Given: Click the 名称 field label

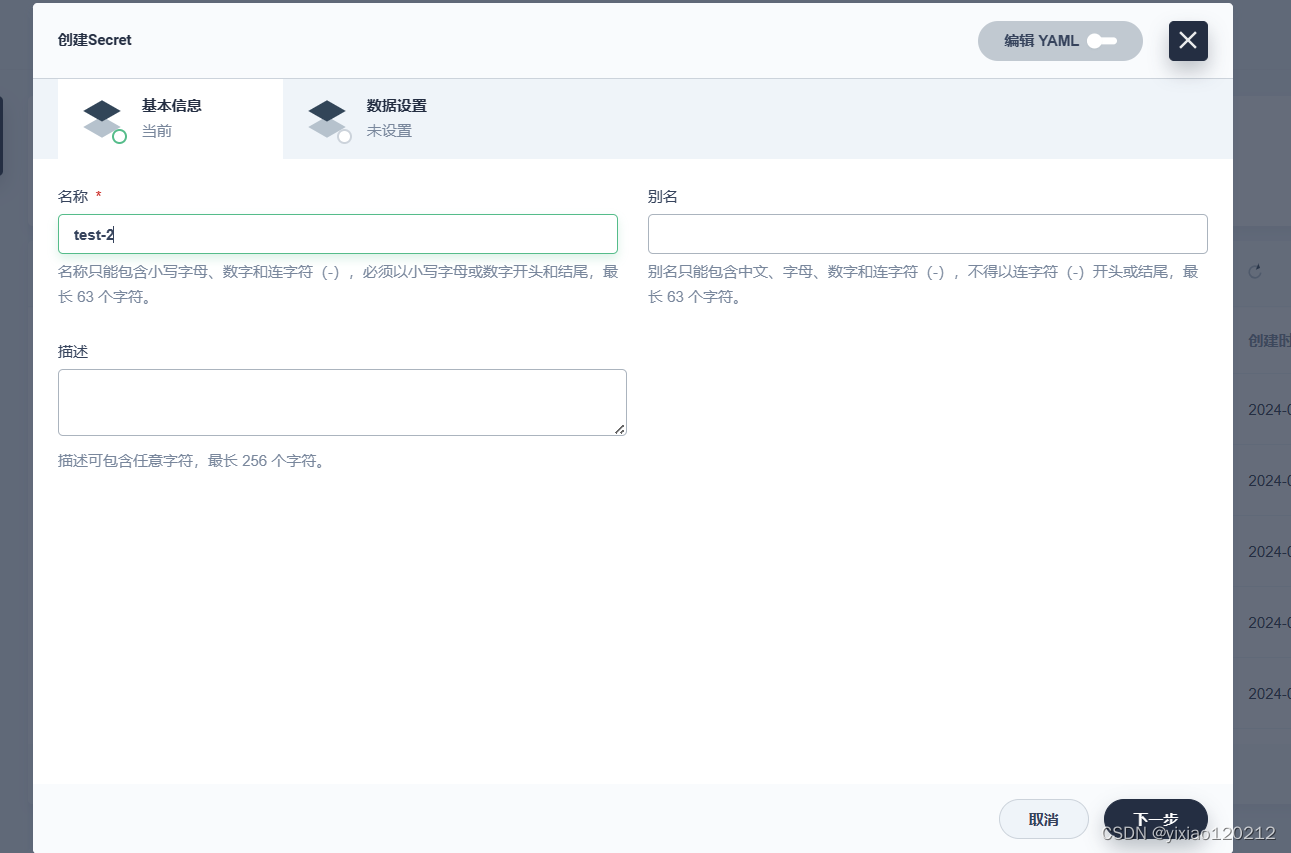Looking at the screenshot, I should (73, 197).
